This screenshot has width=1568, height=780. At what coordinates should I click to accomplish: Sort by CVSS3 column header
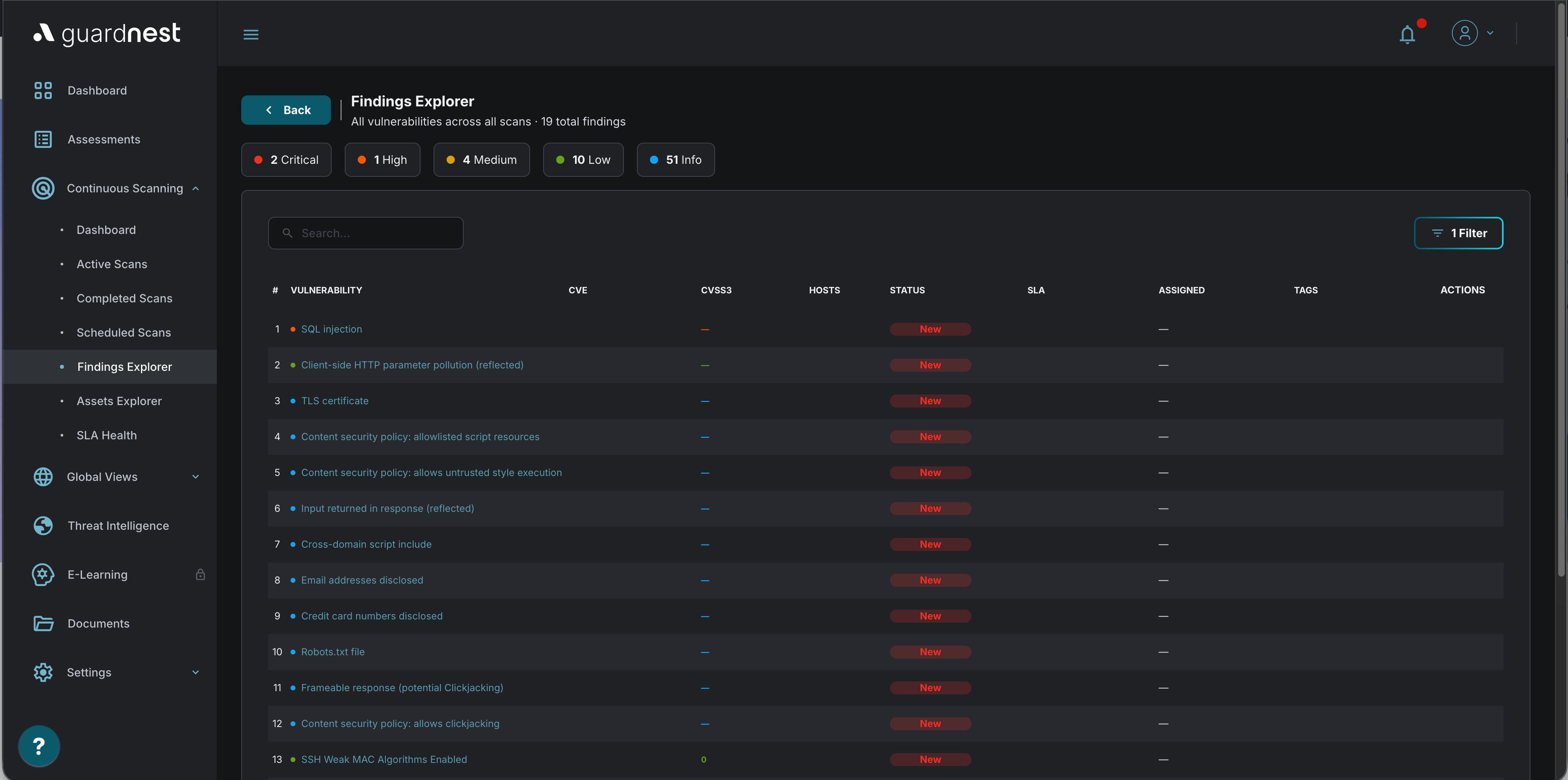point(716,290)
